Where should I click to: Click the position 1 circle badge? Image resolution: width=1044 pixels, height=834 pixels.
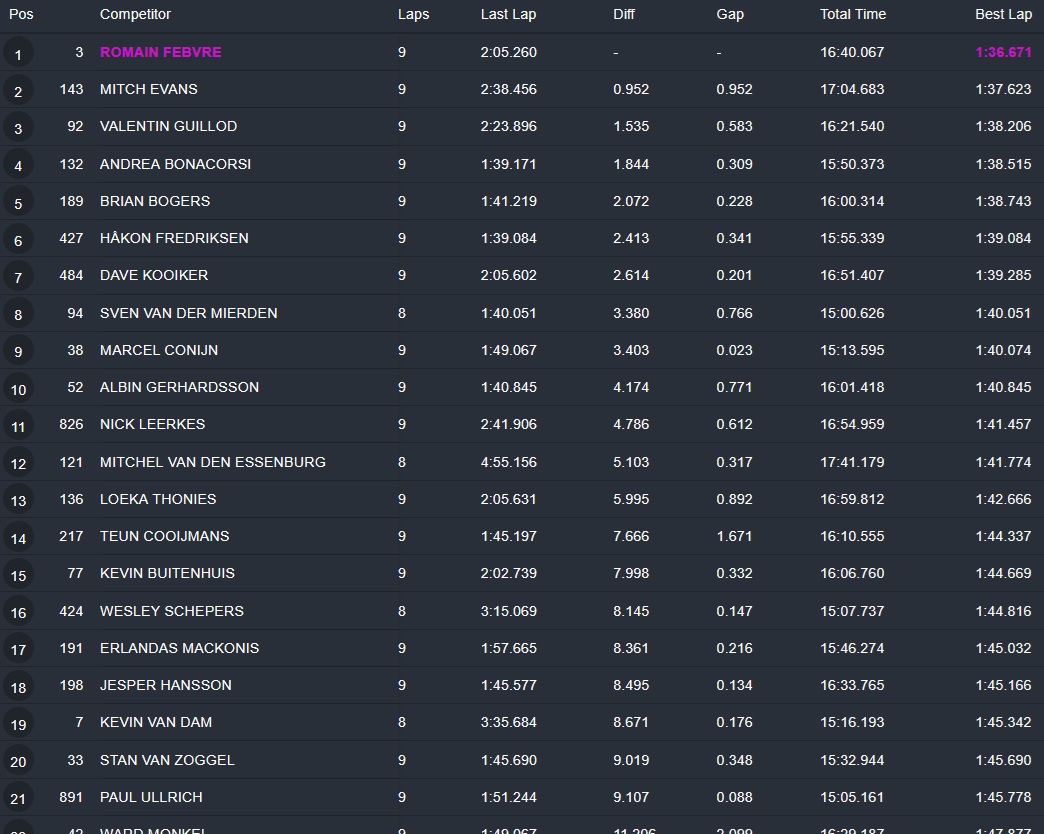coord(18,53)
